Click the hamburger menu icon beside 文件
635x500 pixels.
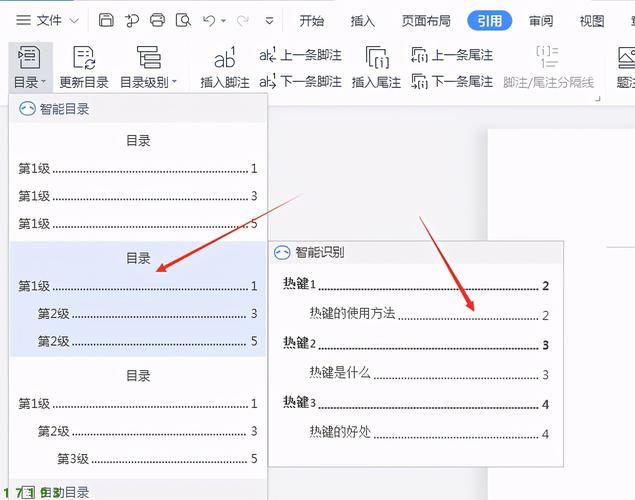coord(23,20)
